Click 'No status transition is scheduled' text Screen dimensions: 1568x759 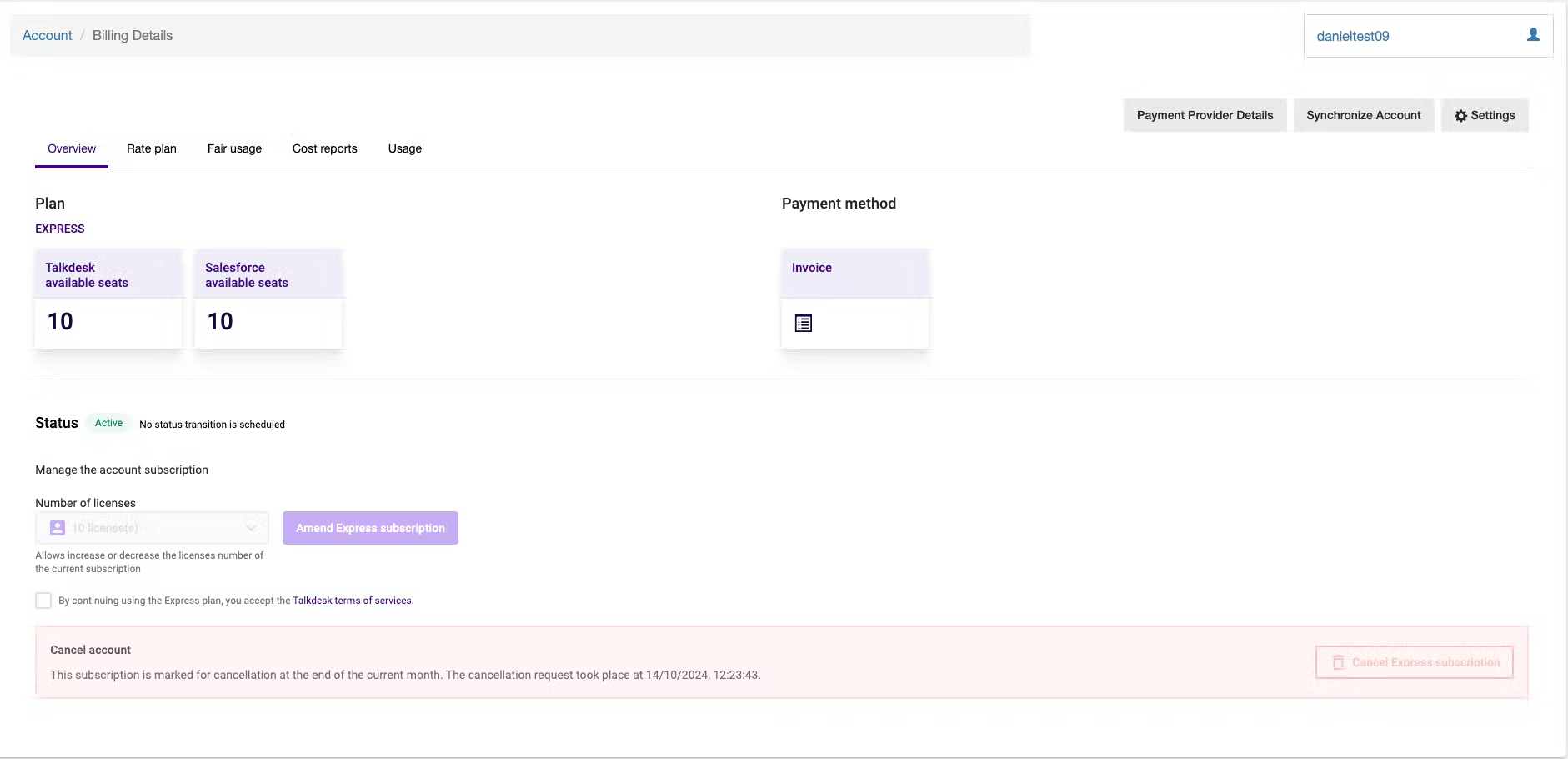[x=212, y=425]
